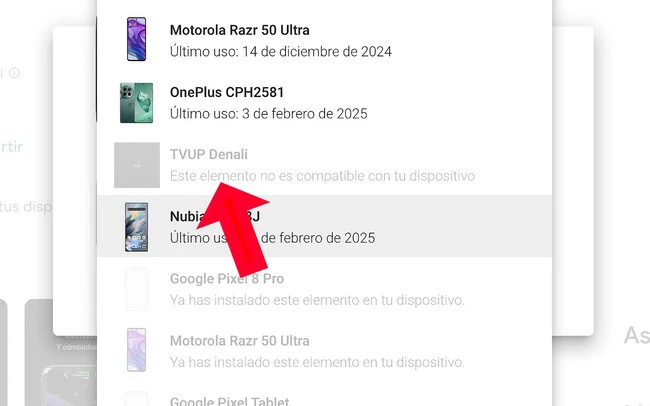Click the back arrow in the dimmed app screenshot

point(66,375)
